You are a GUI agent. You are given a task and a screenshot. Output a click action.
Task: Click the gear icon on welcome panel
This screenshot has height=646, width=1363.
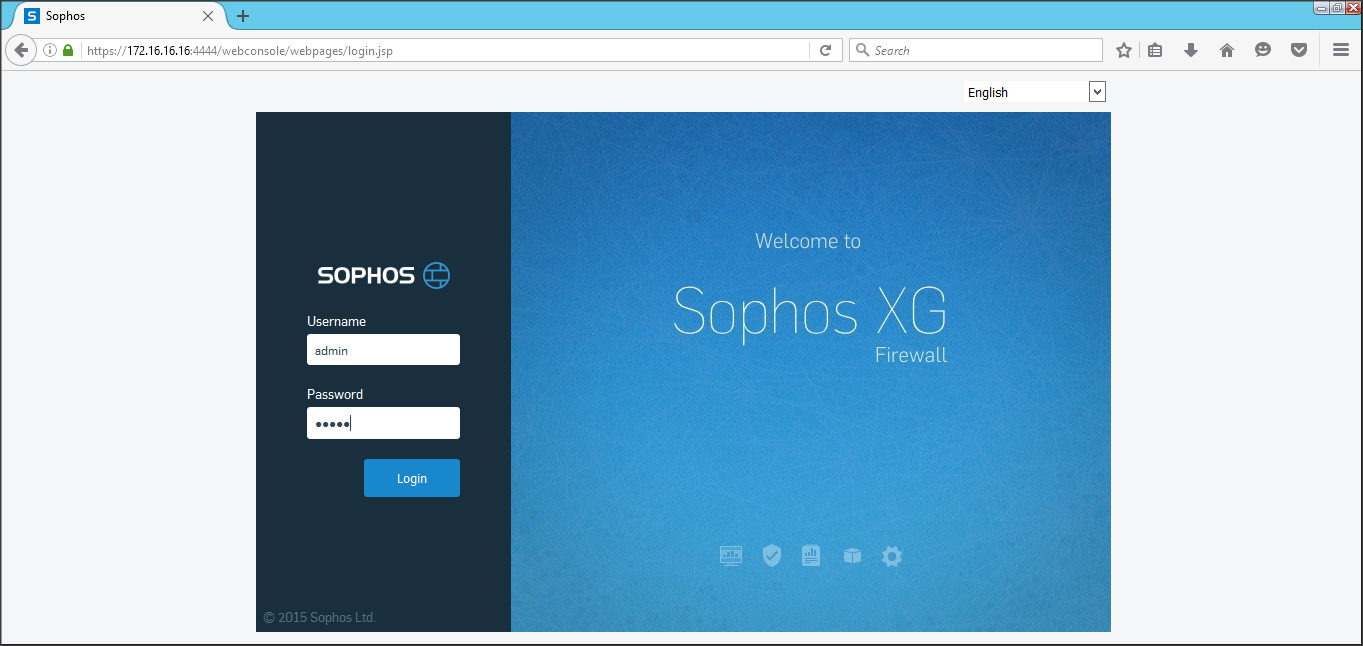click(892, 556)
